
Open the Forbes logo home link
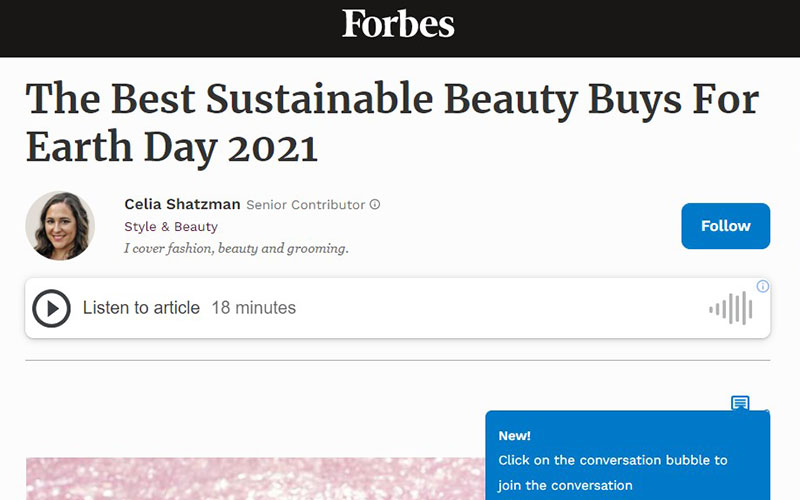398,24
